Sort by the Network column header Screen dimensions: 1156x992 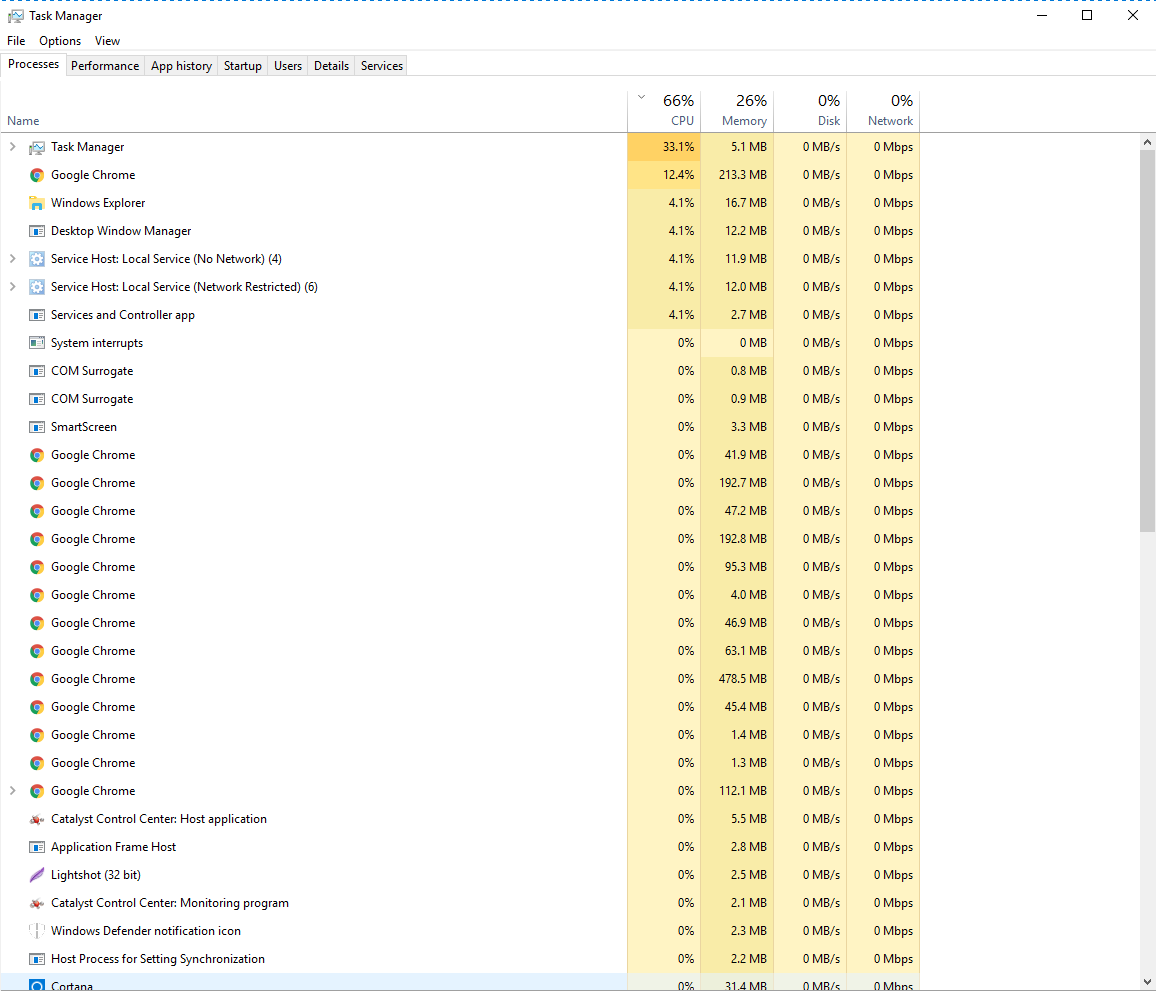[x=883, y=111]
